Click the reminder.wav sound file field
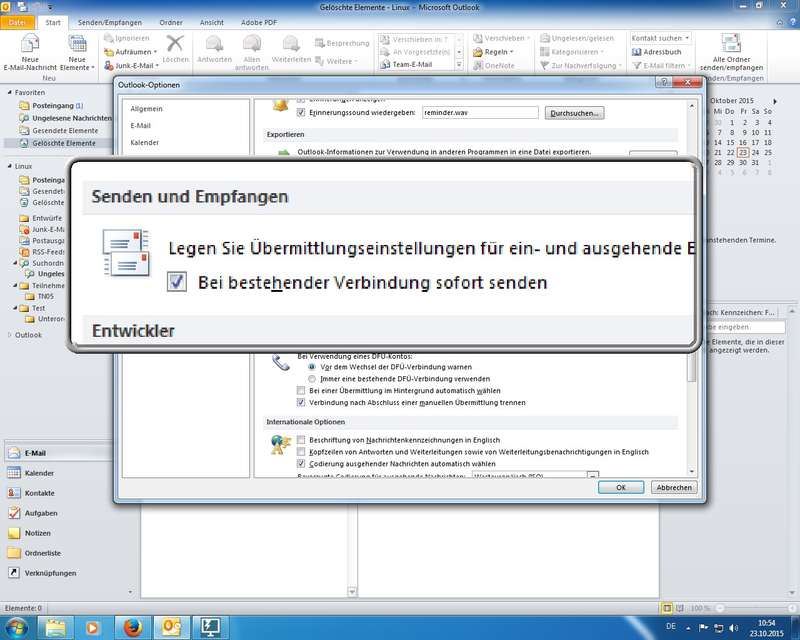 480,112
